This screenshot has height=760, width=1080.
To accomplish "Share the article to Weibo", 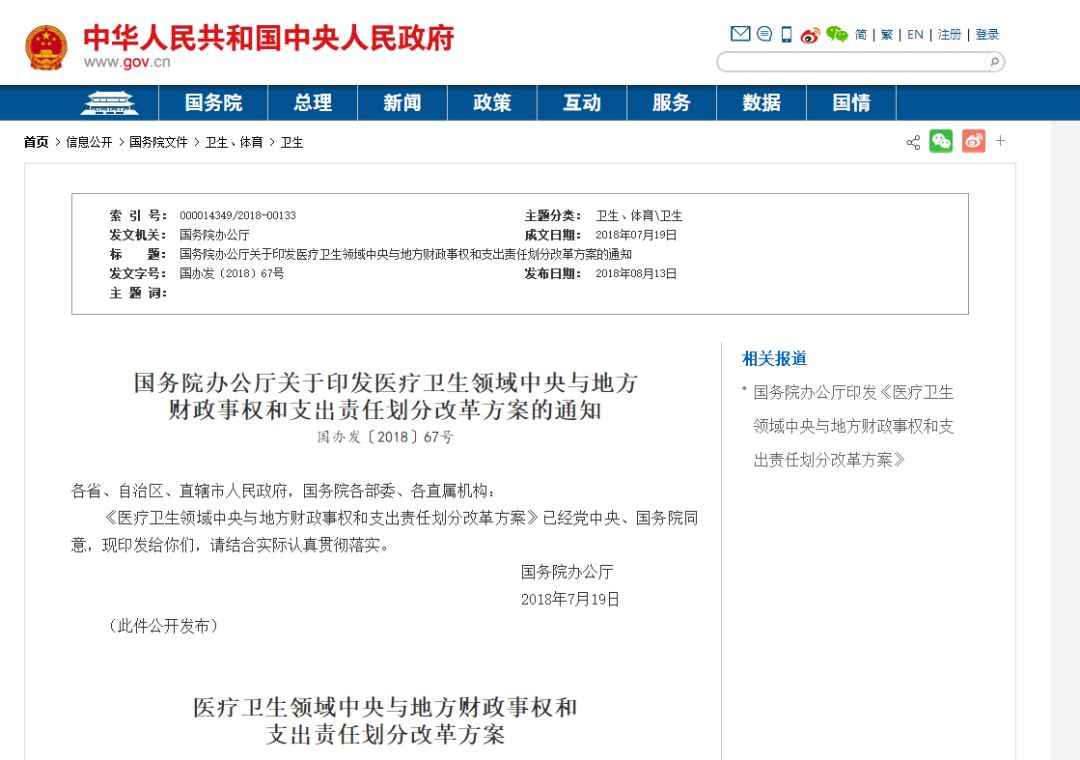I will click(973, 141).
